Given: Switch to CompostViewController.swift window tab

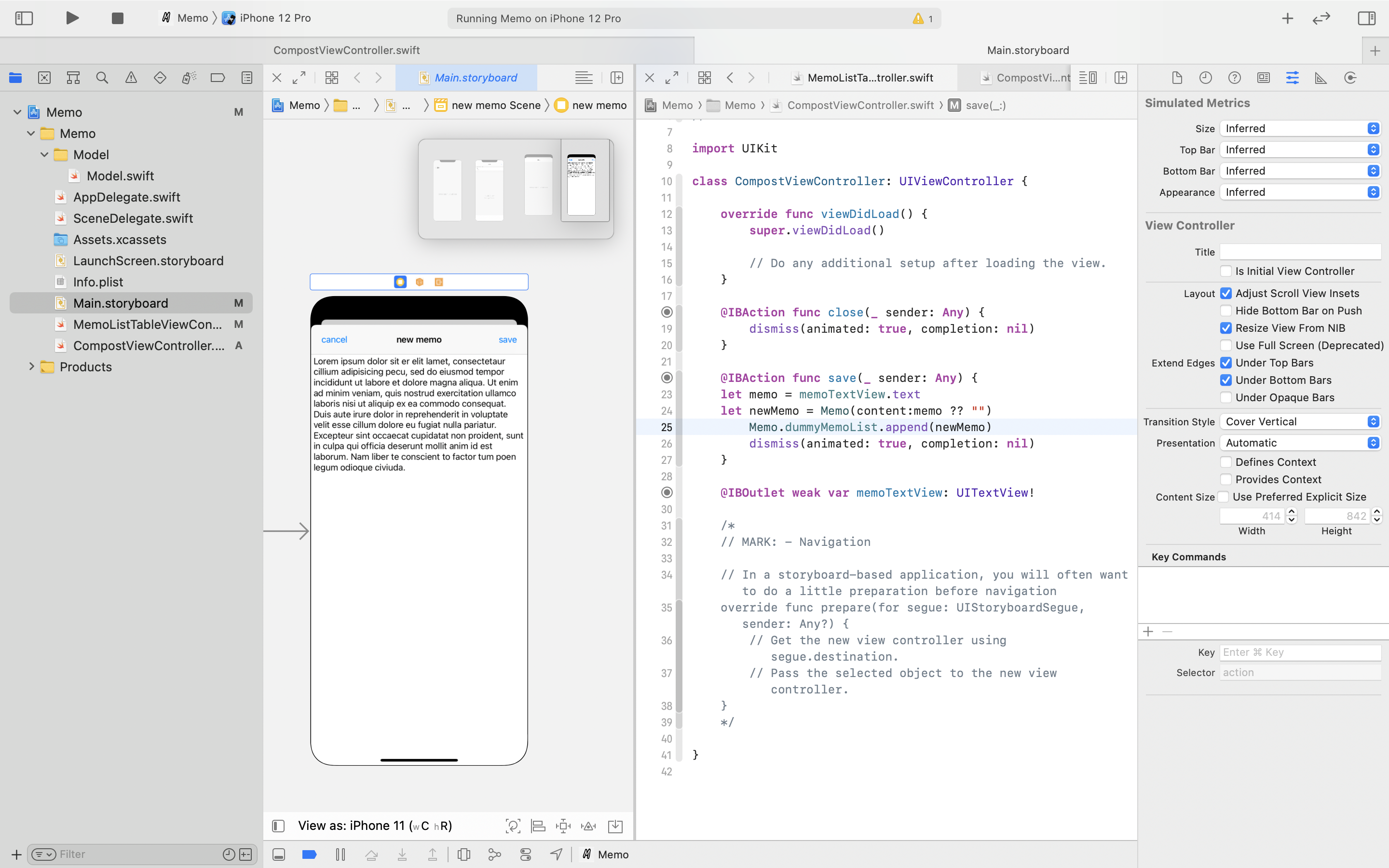Looking at the screenshot, I should (x=346, y=50).
